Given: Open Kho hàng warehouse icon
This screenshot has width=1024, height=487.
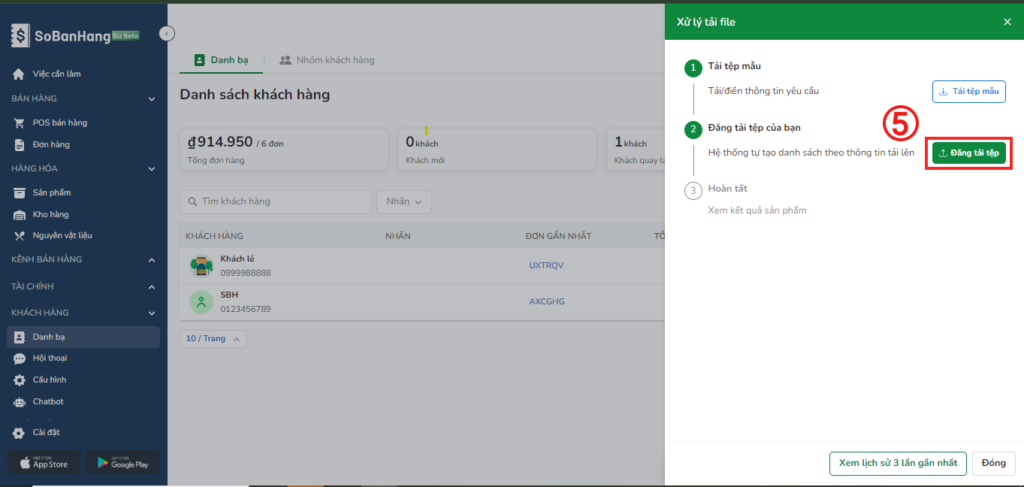Looking at the screenshot, I should point(20,214).
